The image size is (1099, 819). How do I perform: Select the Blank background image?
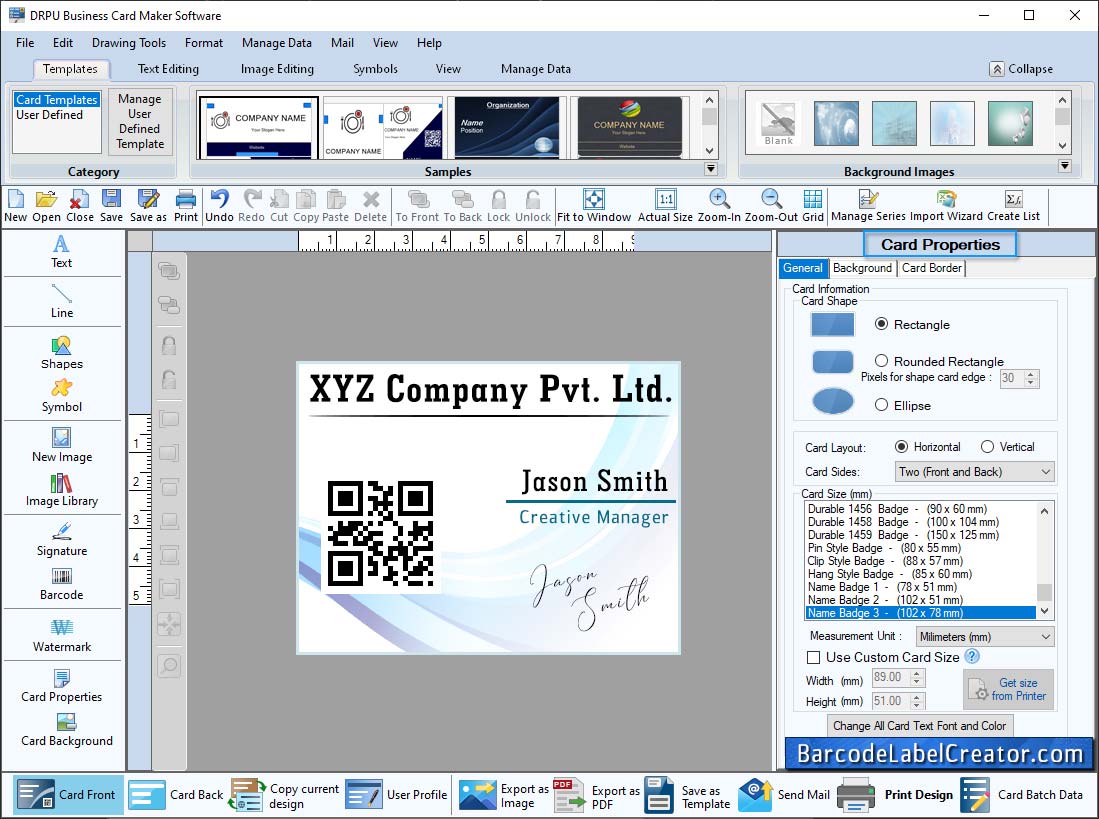click(x=779, y=124)
